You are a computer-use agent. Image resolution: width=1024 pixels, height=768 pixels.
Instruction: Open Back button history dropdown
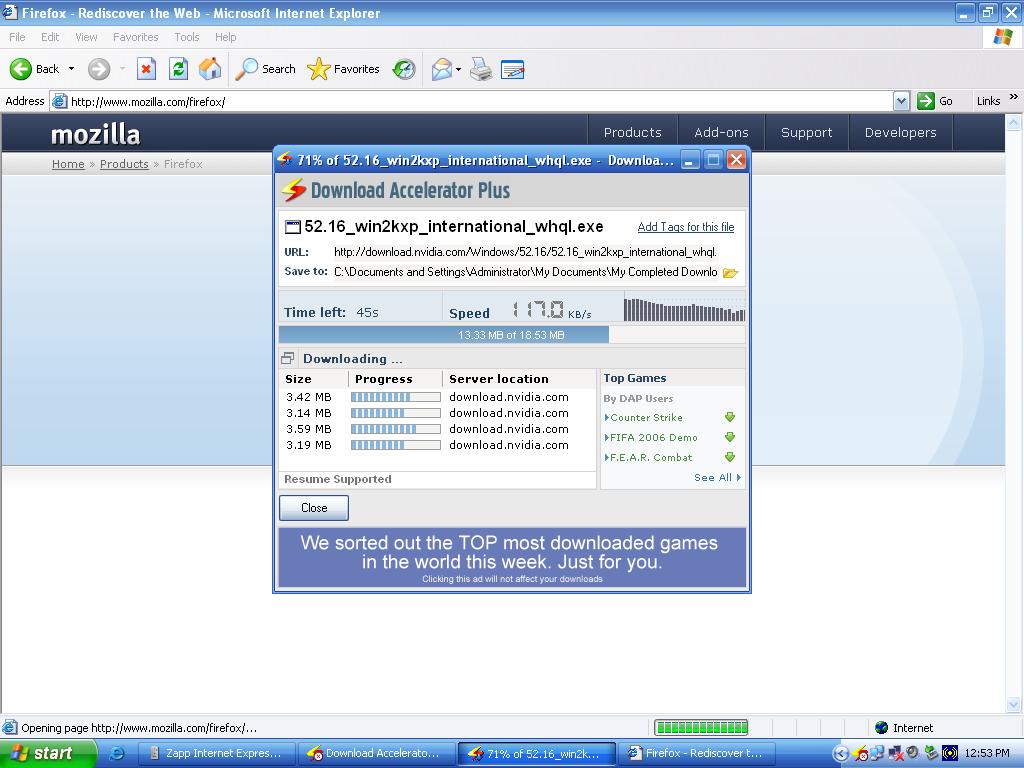point(71,69)
